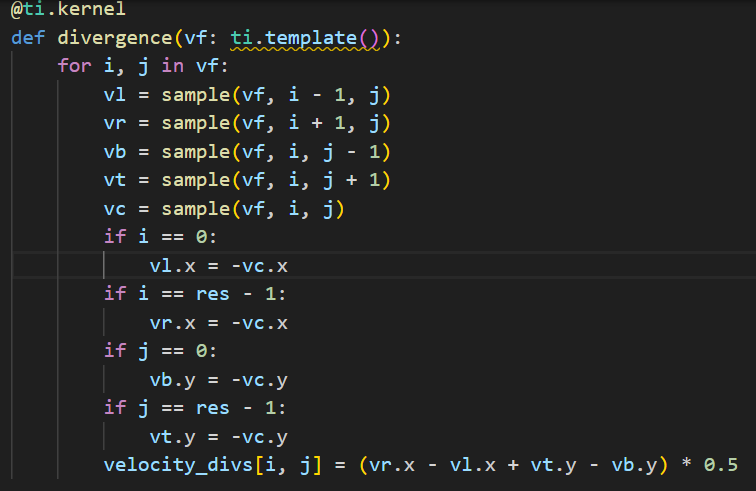Place cursor in 'vl.x = -vc.x' statement
The image size is (756, 491).
(218, 267)
